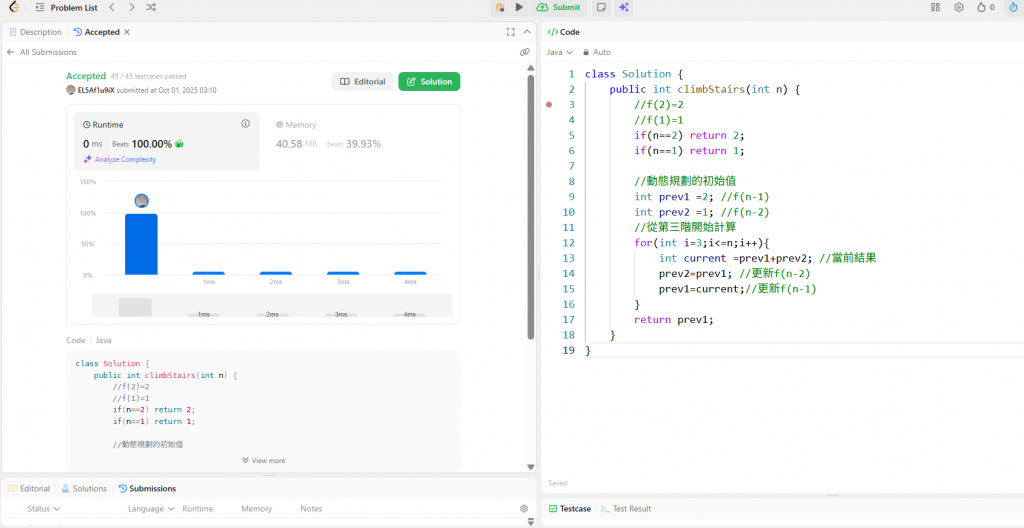Toggle breakpoint red dot on line 3

549,105
